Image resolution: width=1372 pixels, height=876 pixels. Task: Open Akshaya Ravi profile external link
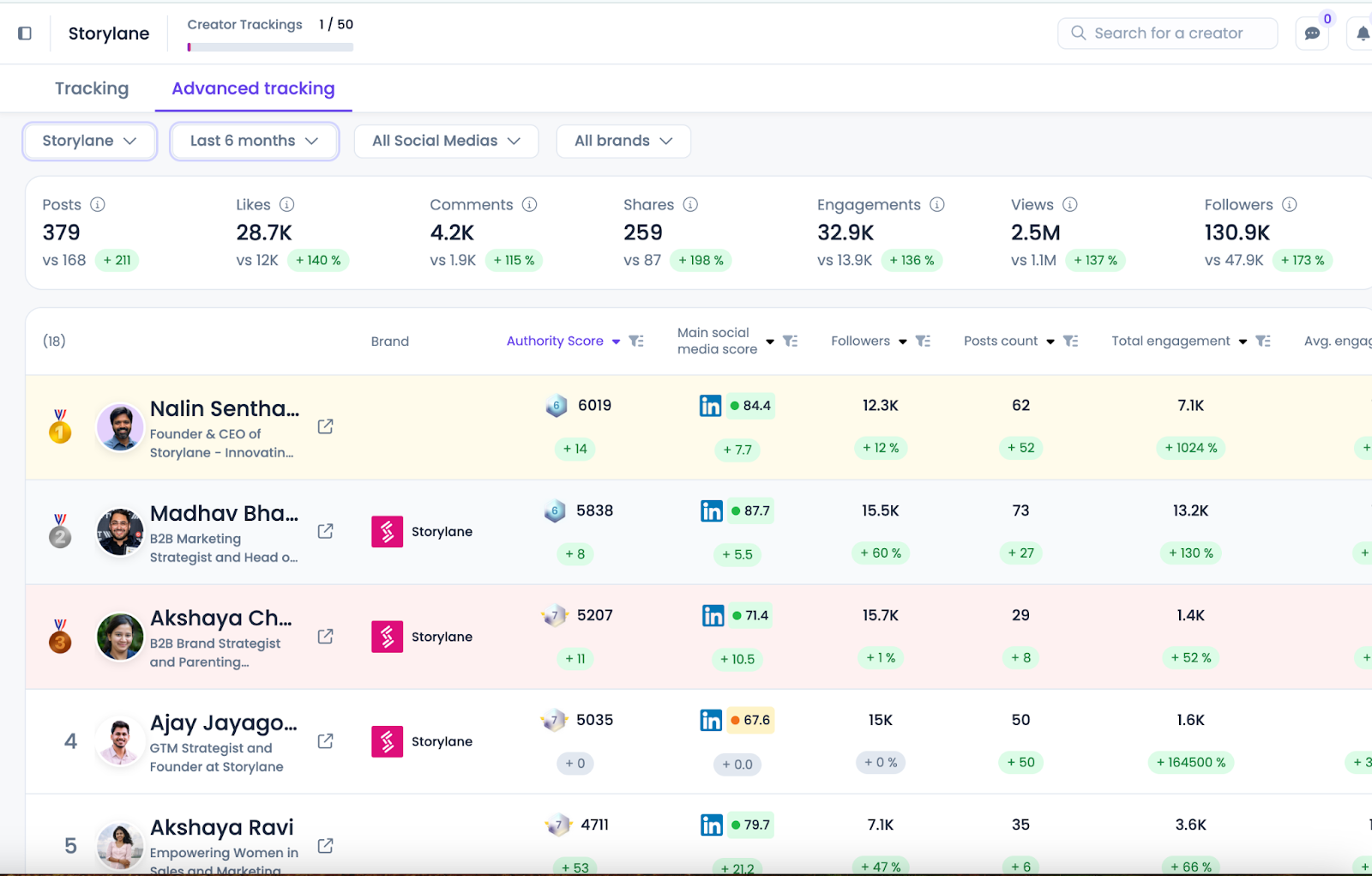click(325, 845)
